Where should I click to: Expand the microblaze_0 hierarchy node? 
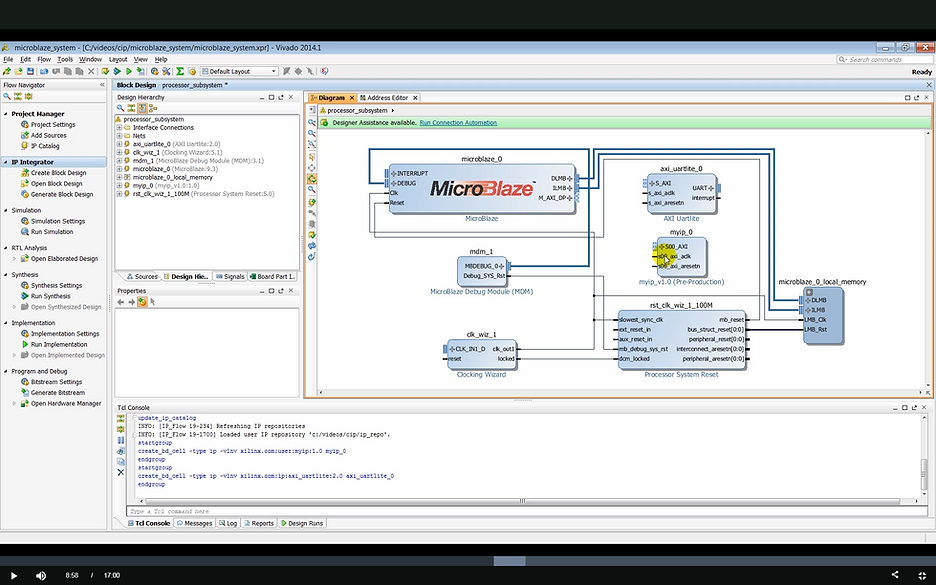pyautogui.click(x=119, y=168)
